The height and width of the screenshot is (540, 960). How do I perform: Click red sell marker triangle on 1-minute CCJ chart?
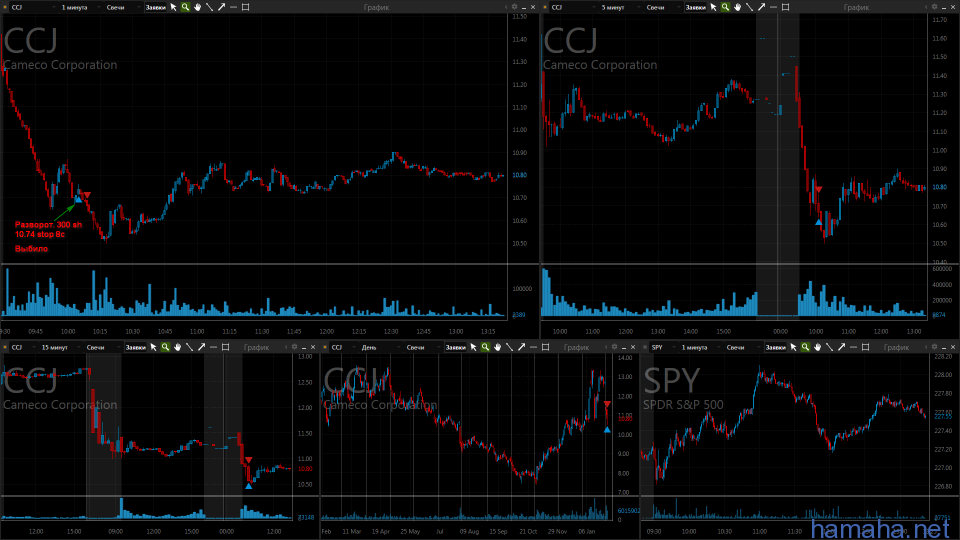click(87, 195)
